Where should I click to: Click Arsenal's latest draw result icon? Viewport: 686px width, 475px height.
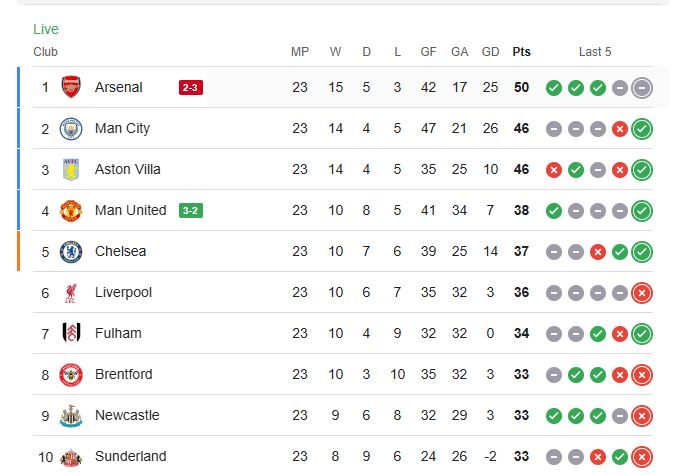[x=642, y=88]
